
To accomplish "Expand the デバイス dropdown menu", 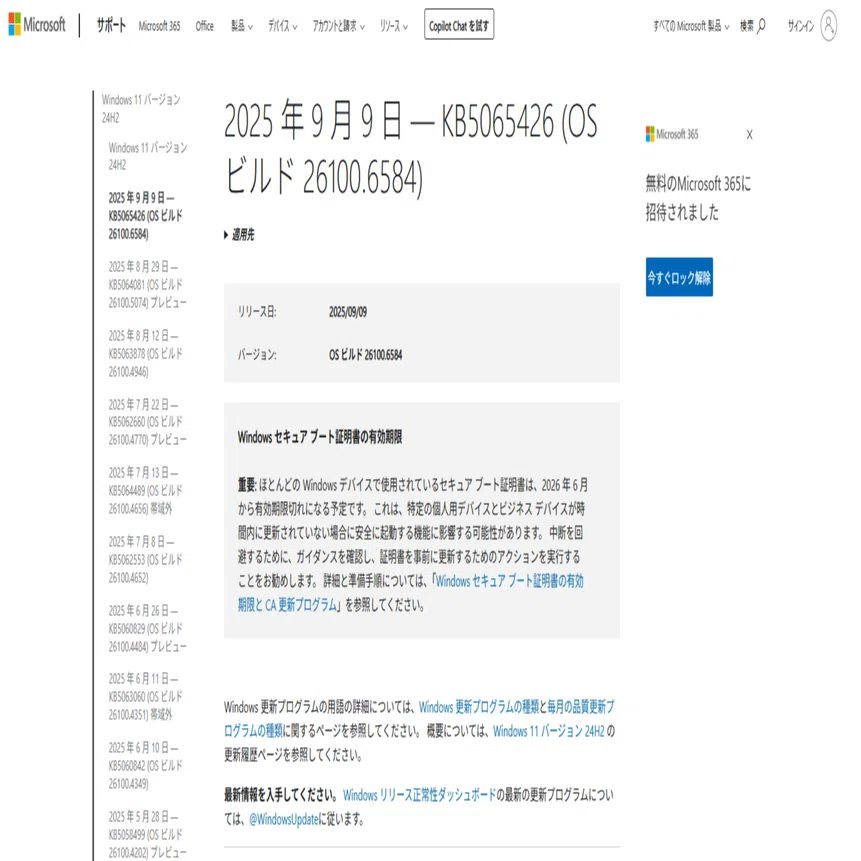I will click(283, 26).
